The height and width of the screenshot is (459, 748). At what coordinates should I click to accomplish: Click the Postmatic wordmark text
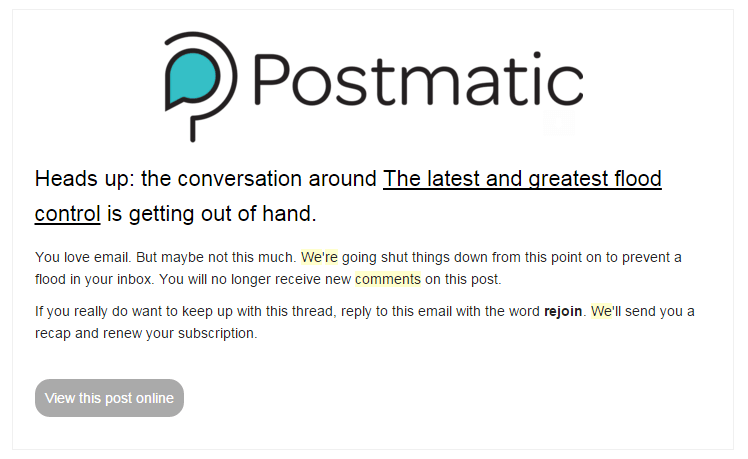[417, 80]
